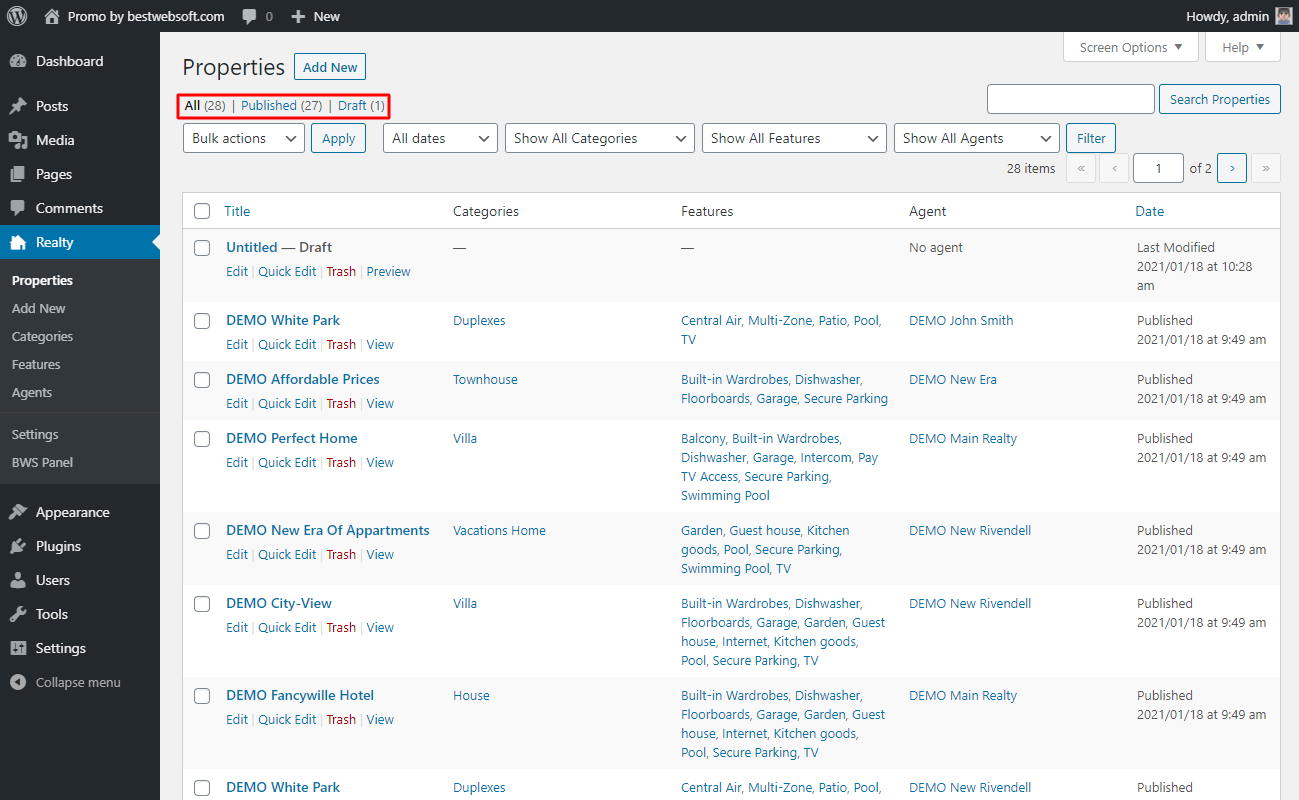Click Howdy, admin account text
This screenshot has width=1299, height=800.
coord(1227,16)
